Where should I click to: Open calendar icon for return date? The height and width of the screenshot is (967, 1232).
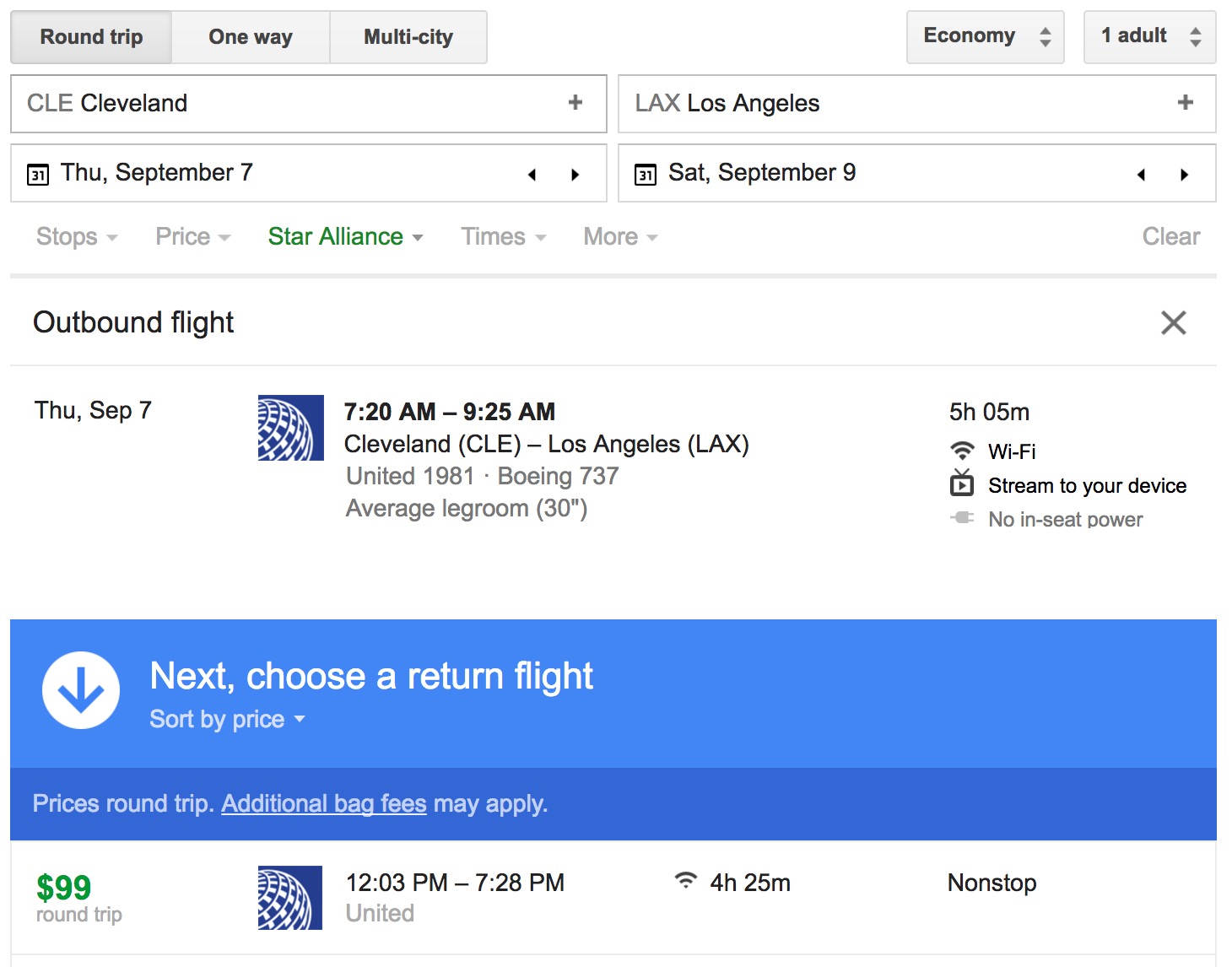pos(646,175)
